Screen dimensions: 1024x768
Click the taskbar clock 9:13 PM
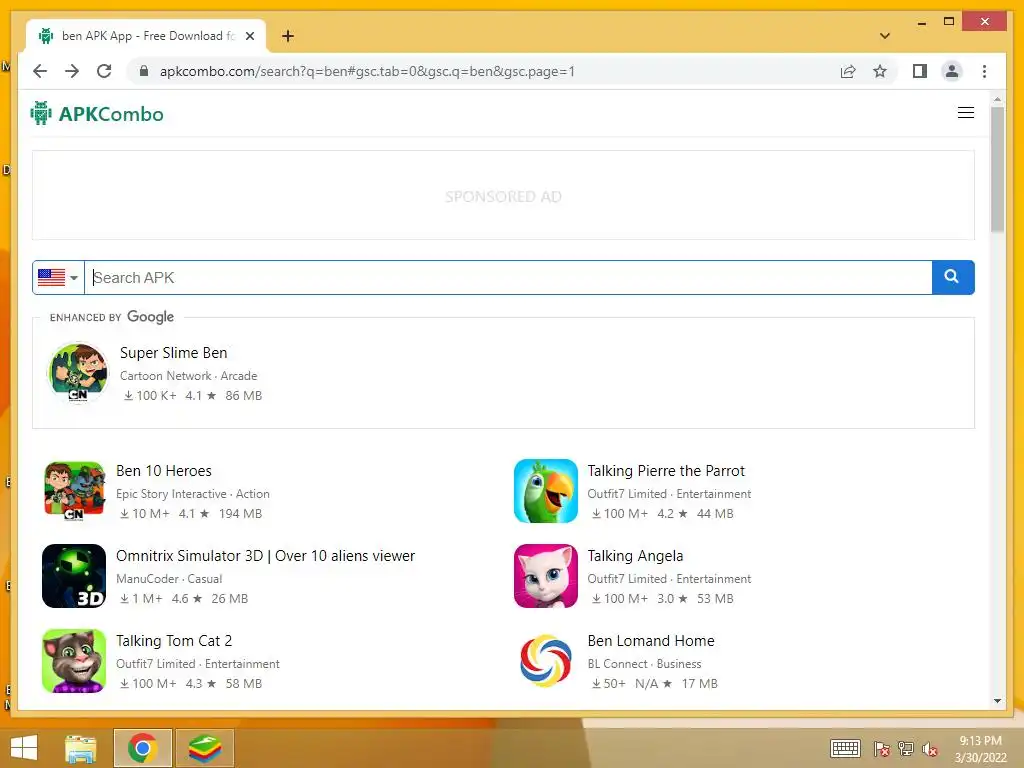[980, 741]
